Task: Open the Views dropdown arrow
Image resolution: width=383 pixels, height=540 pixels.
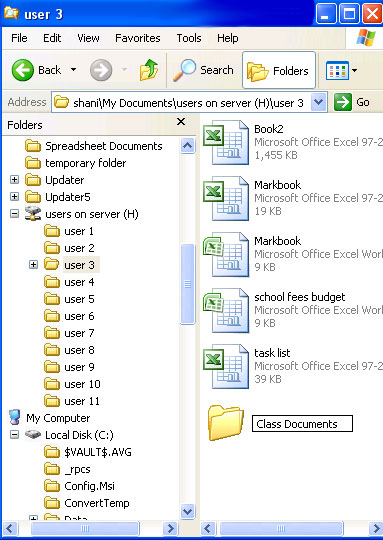Action: click(x=354, y=71)
